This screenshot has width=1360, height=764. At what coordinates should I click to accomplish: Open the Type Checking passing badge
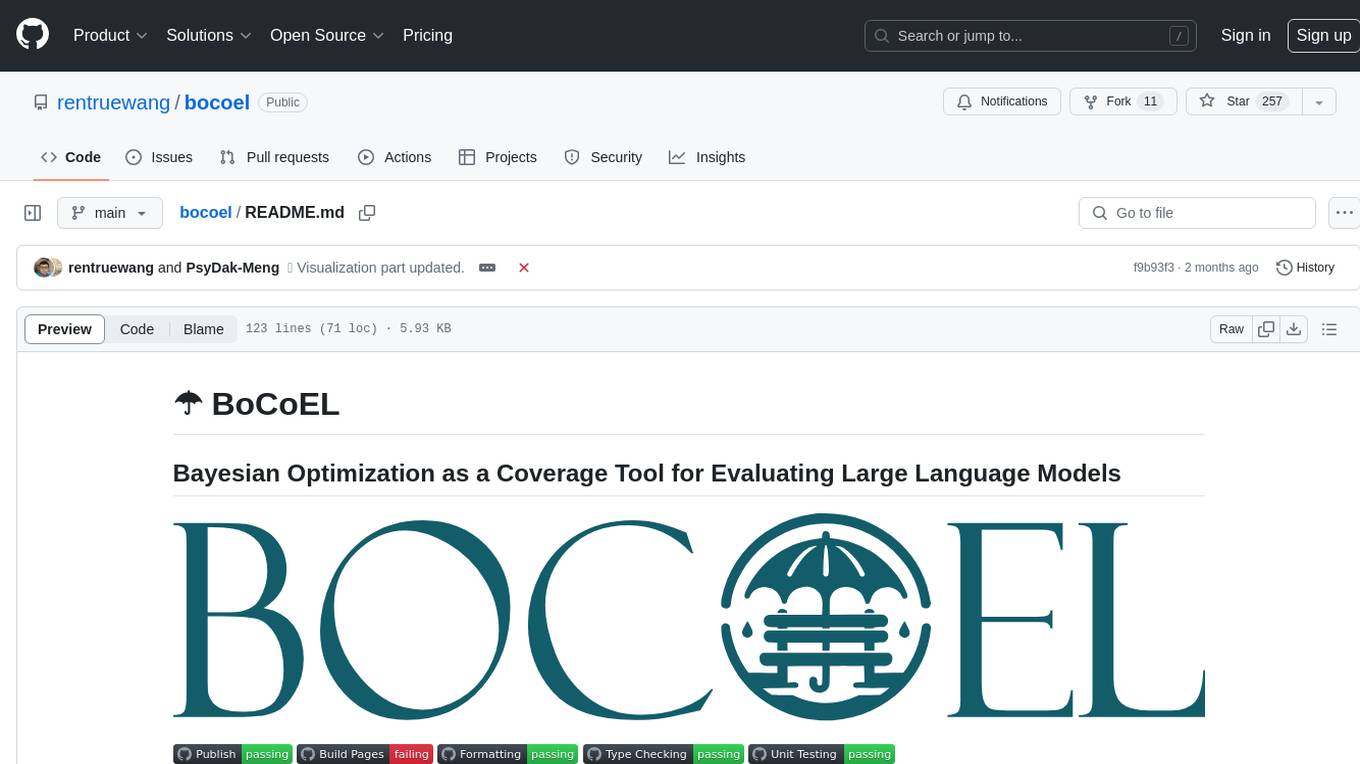pos(663,754)
